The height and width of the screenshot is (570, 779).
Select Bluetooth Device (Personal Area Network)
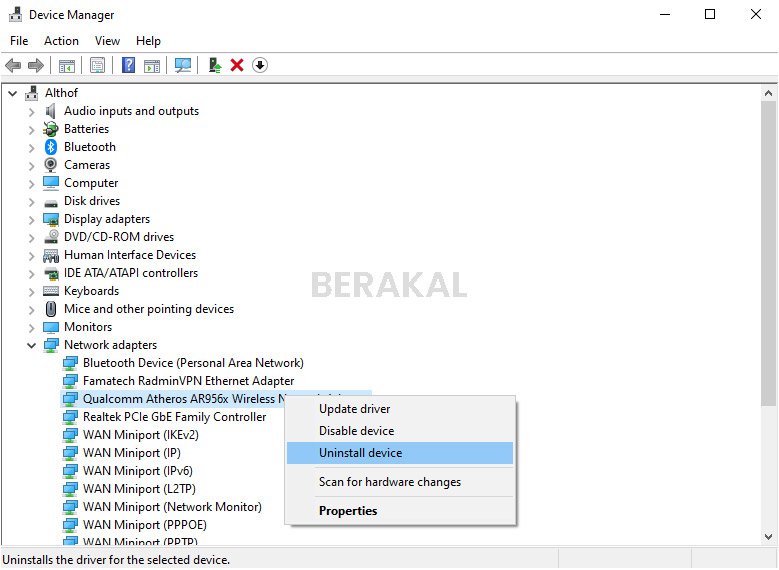click(193, 363)
